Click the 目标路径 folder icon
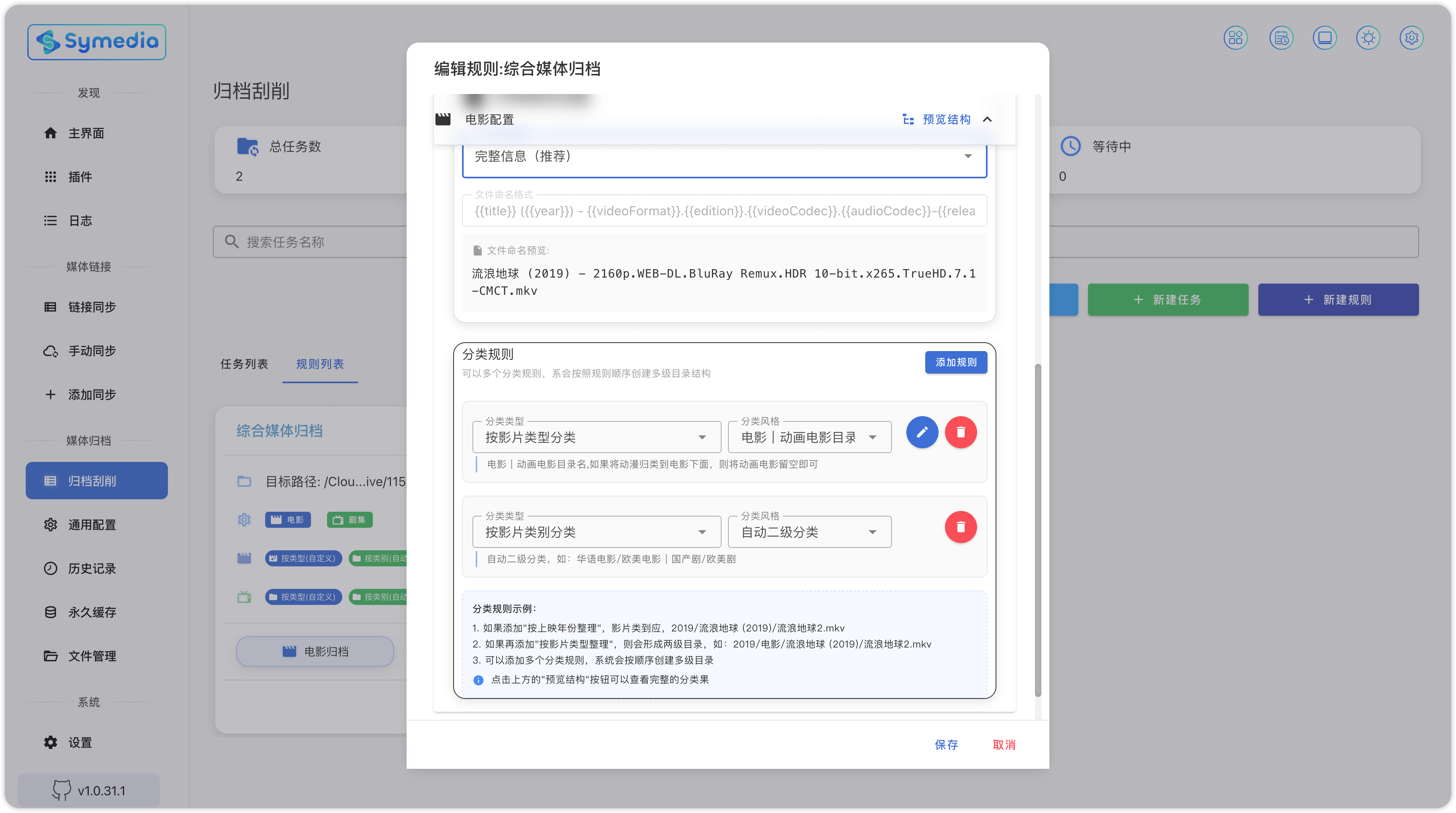 pos(244,481)
